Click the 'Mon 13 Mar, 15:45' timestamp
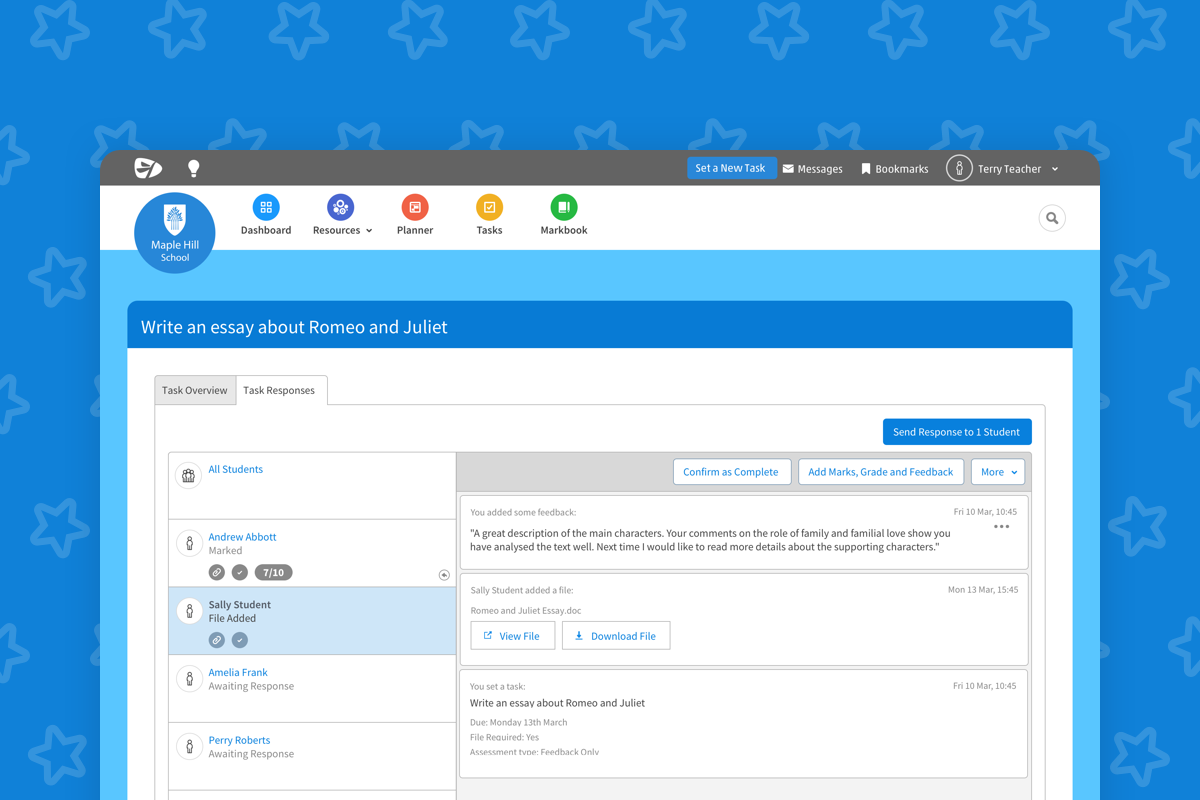The width and height of the screenshot is (1200, 800). (983, 590)
